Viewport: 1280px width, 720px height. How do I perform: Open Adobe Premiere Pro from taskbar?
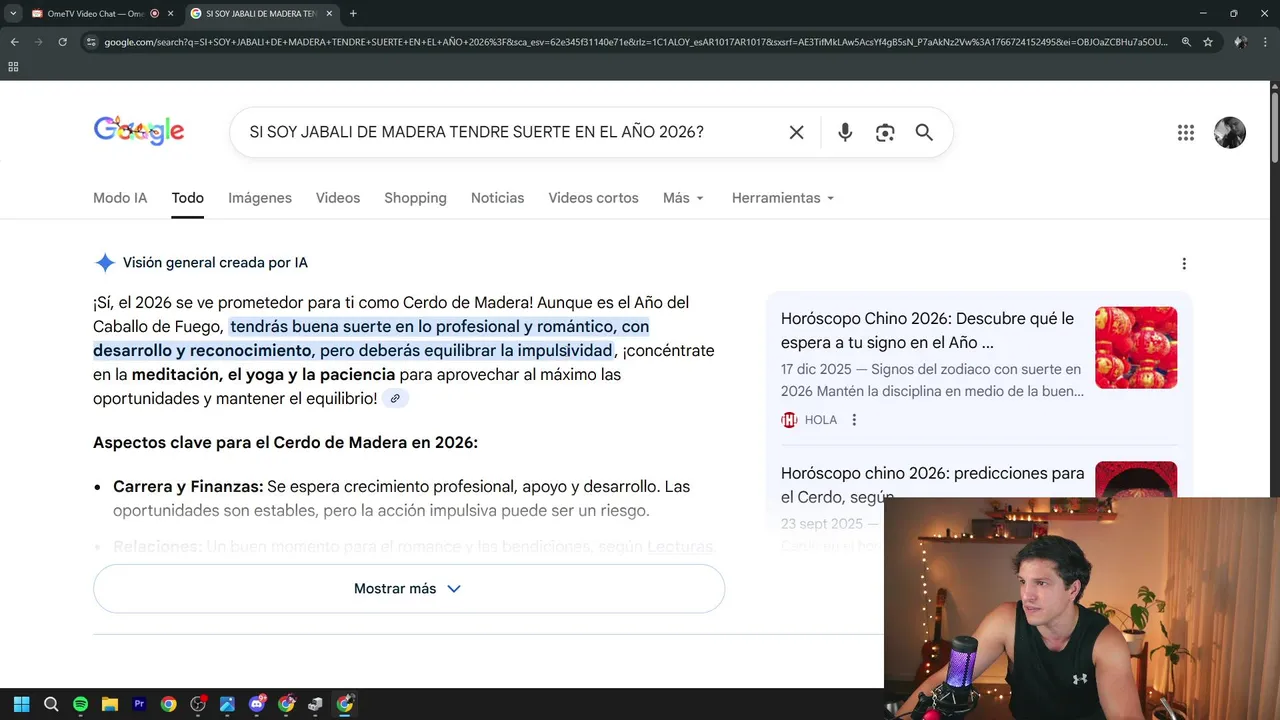139,704
